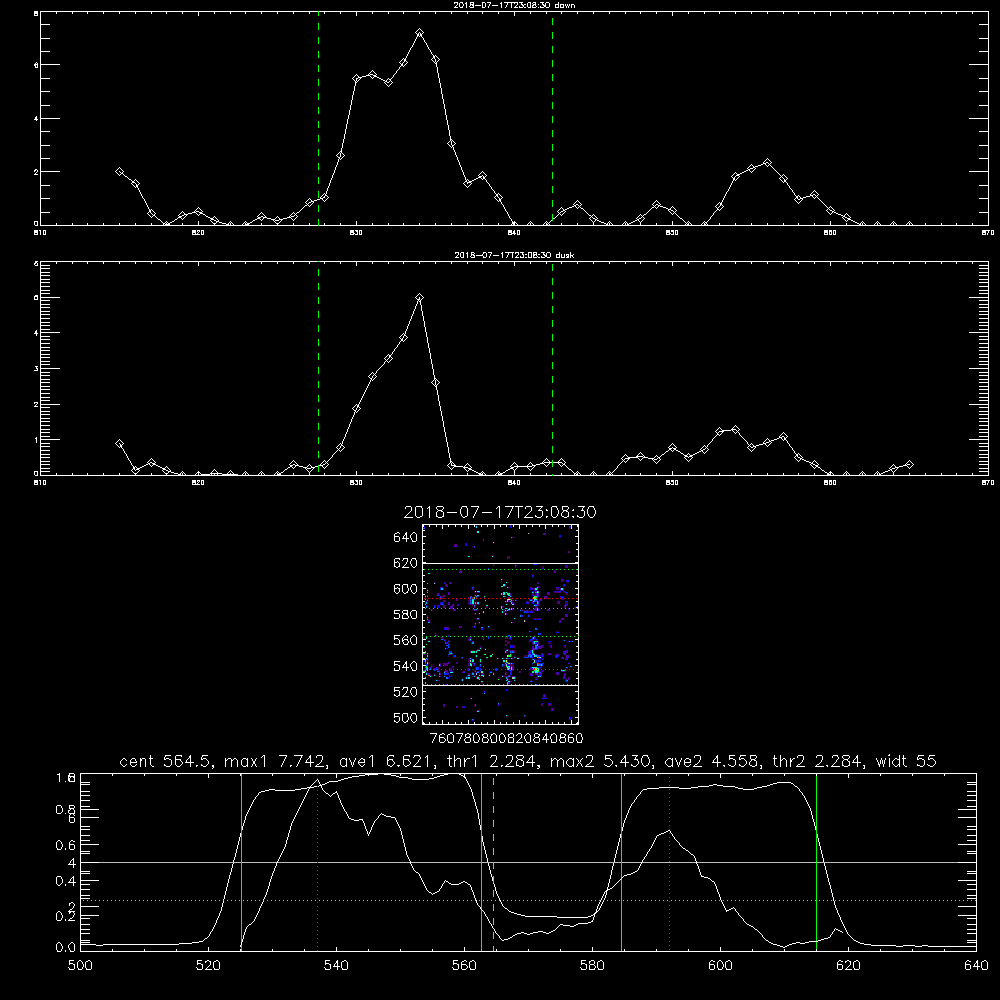
Task: Click the secondary dawn peak diamond near 856
Action: 767,163
